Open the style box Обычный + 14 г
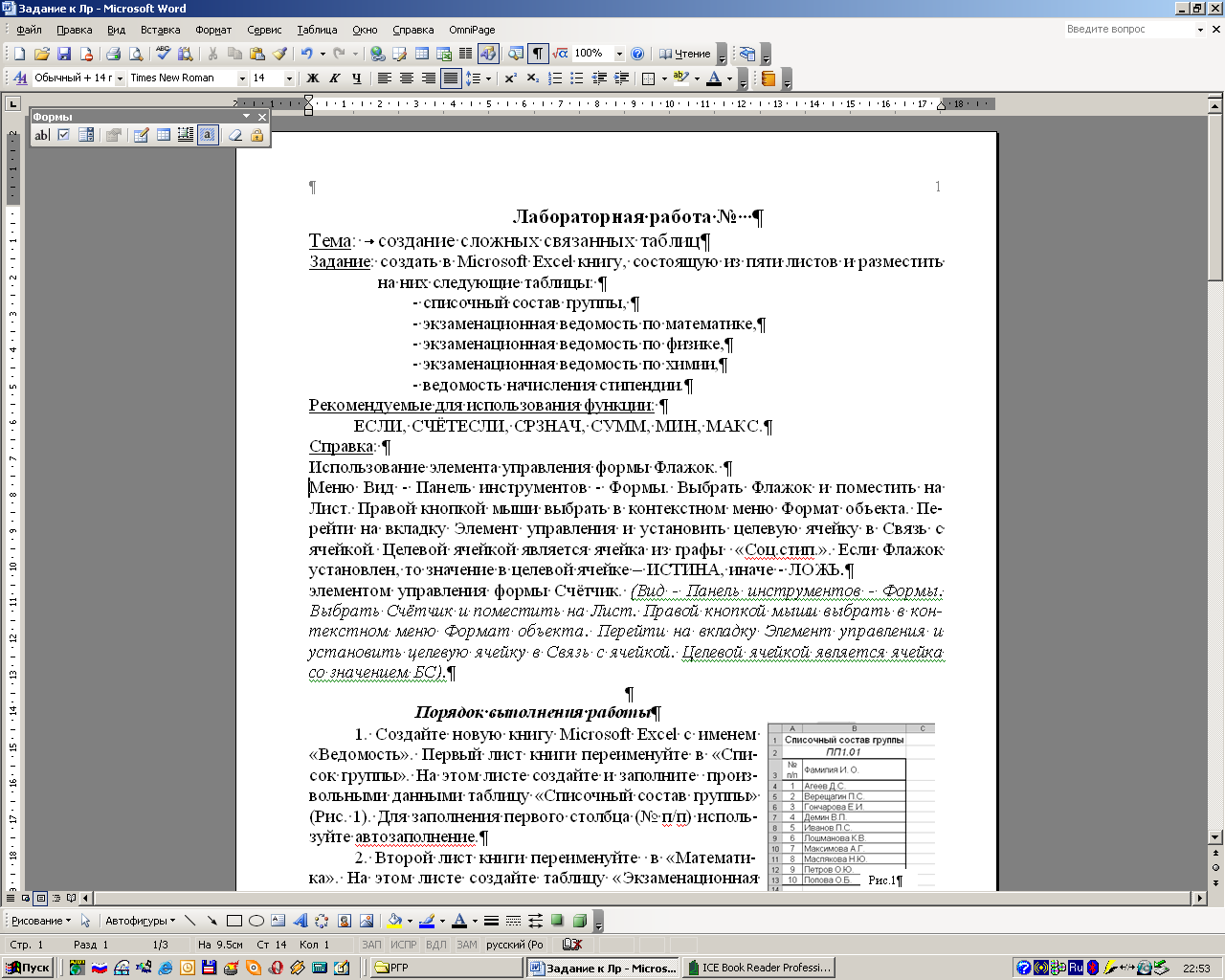1225x980 pixels. coord(78,78)
